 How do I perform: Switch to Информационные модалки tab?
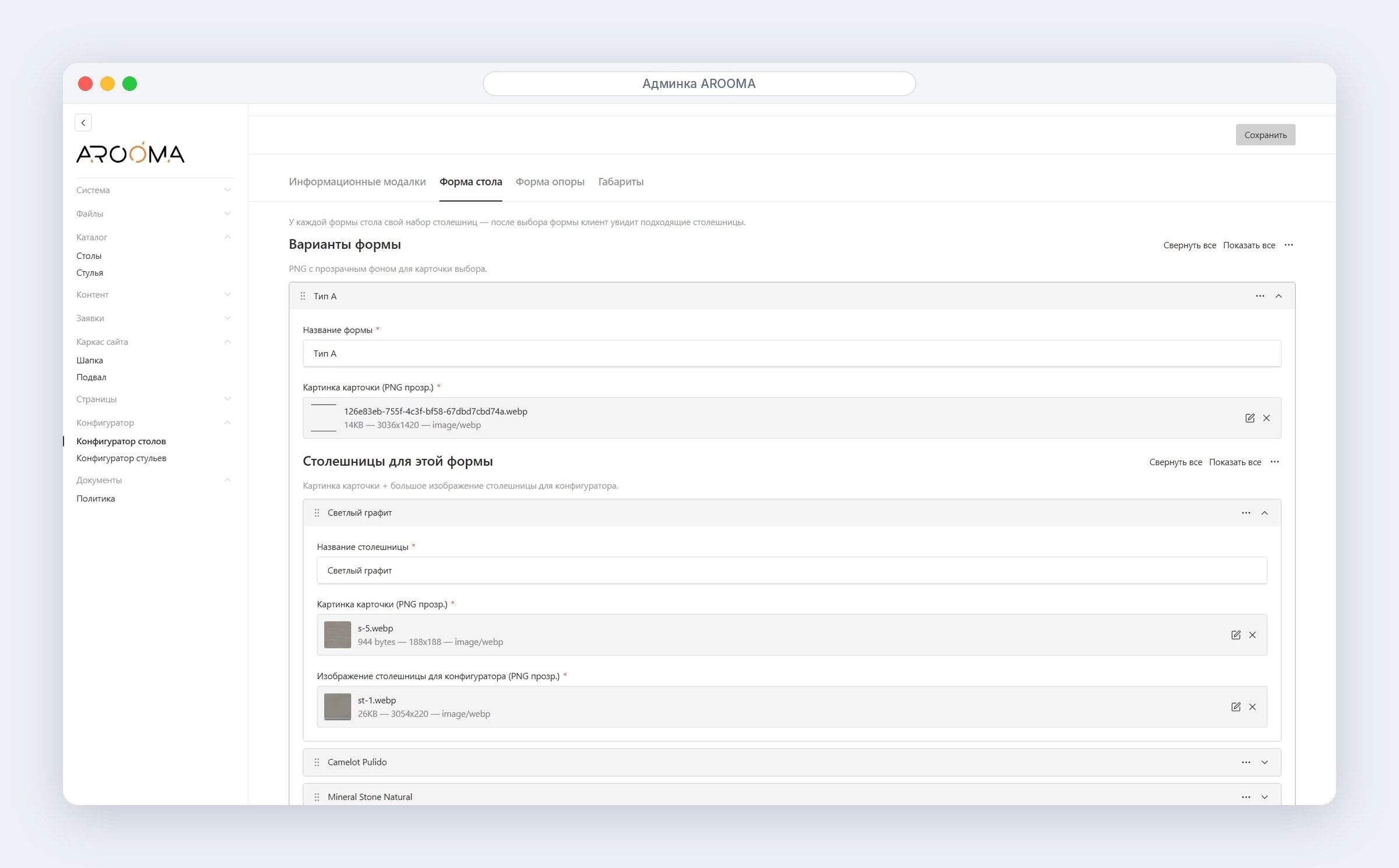click(x=357, y=182)
